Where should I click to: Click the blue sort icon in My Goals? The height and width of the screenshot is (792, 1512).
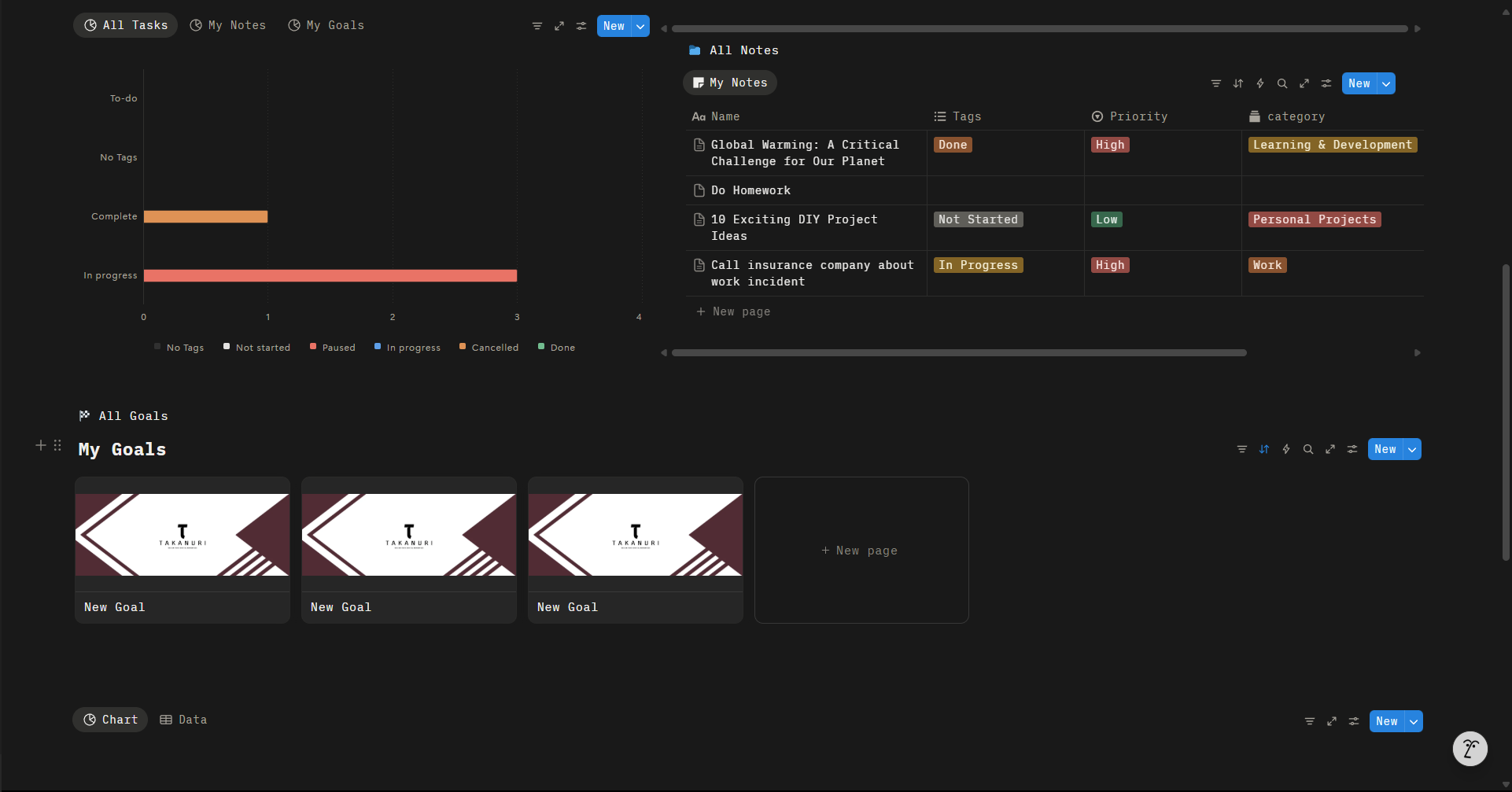click(1264, 449)
